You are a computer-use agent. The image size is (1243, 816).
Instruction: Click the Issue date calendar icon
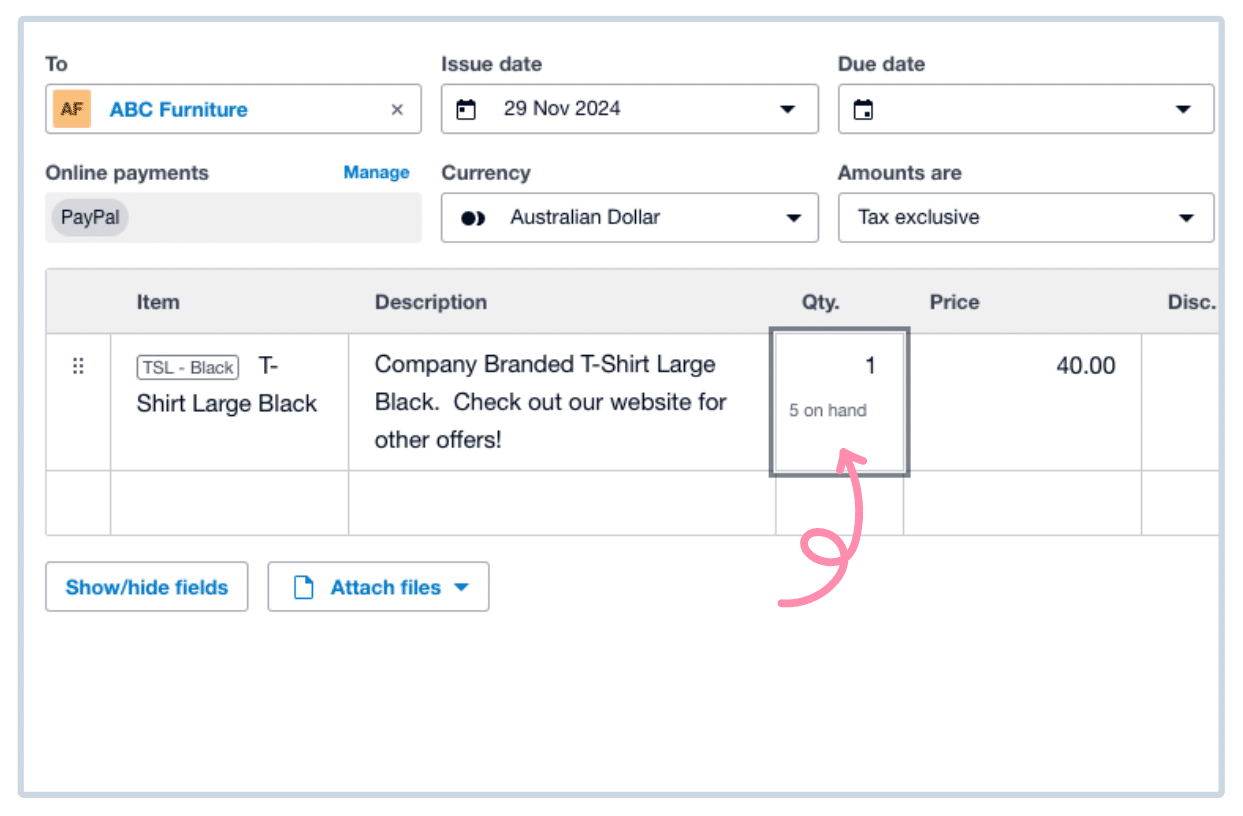click(466, 110)
